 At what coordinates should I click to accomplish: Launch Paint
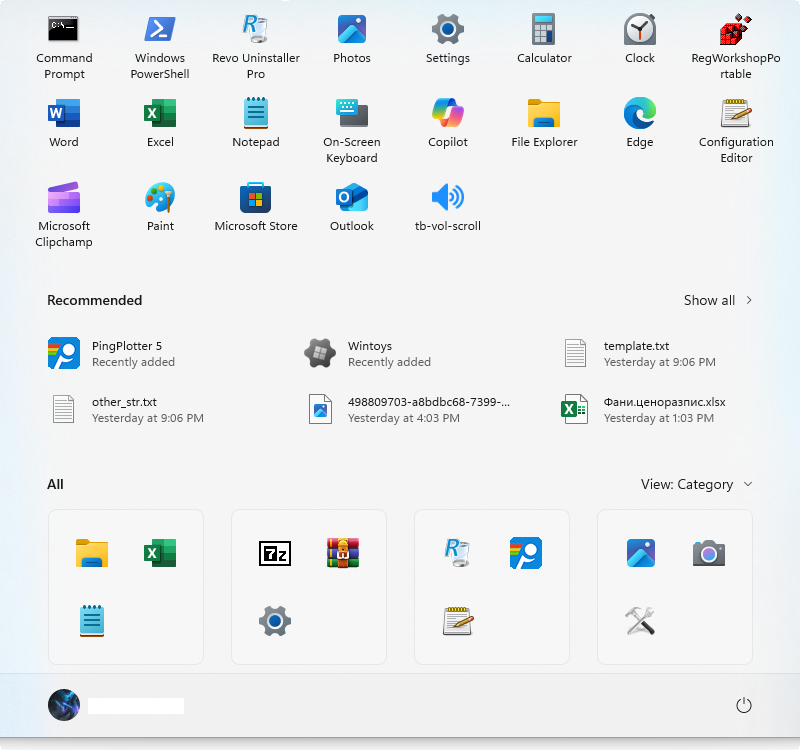(160, 208)
